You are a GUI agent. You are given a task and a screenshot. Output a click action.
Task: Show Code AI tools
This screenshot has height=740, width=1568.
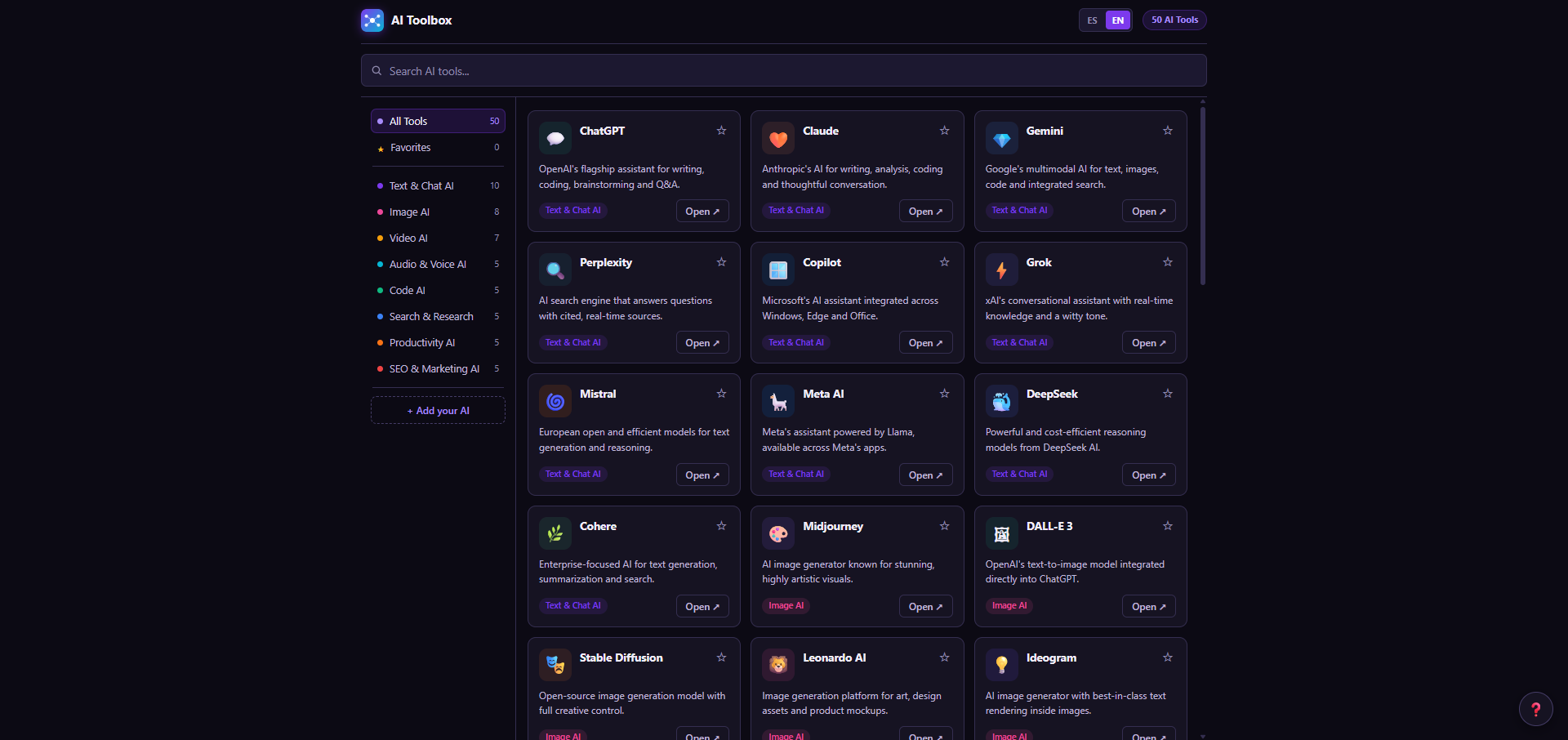tap(438, 290)
